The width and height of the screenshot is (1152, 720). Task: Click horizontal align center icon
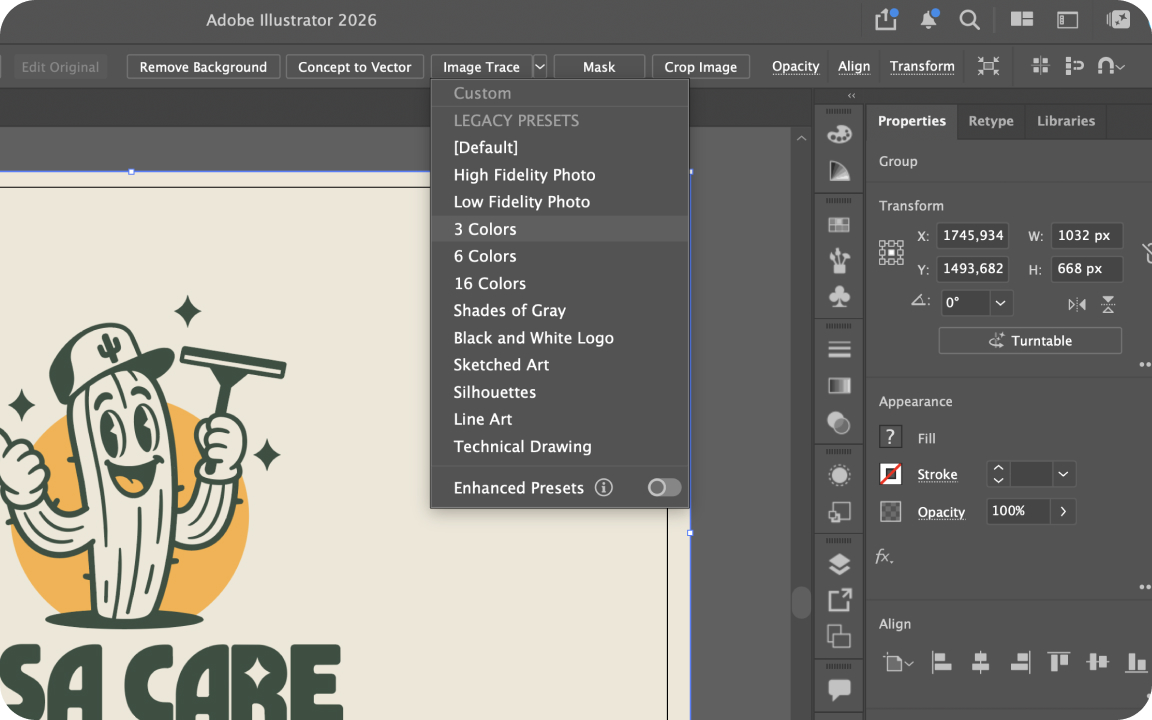pos(980,662)
